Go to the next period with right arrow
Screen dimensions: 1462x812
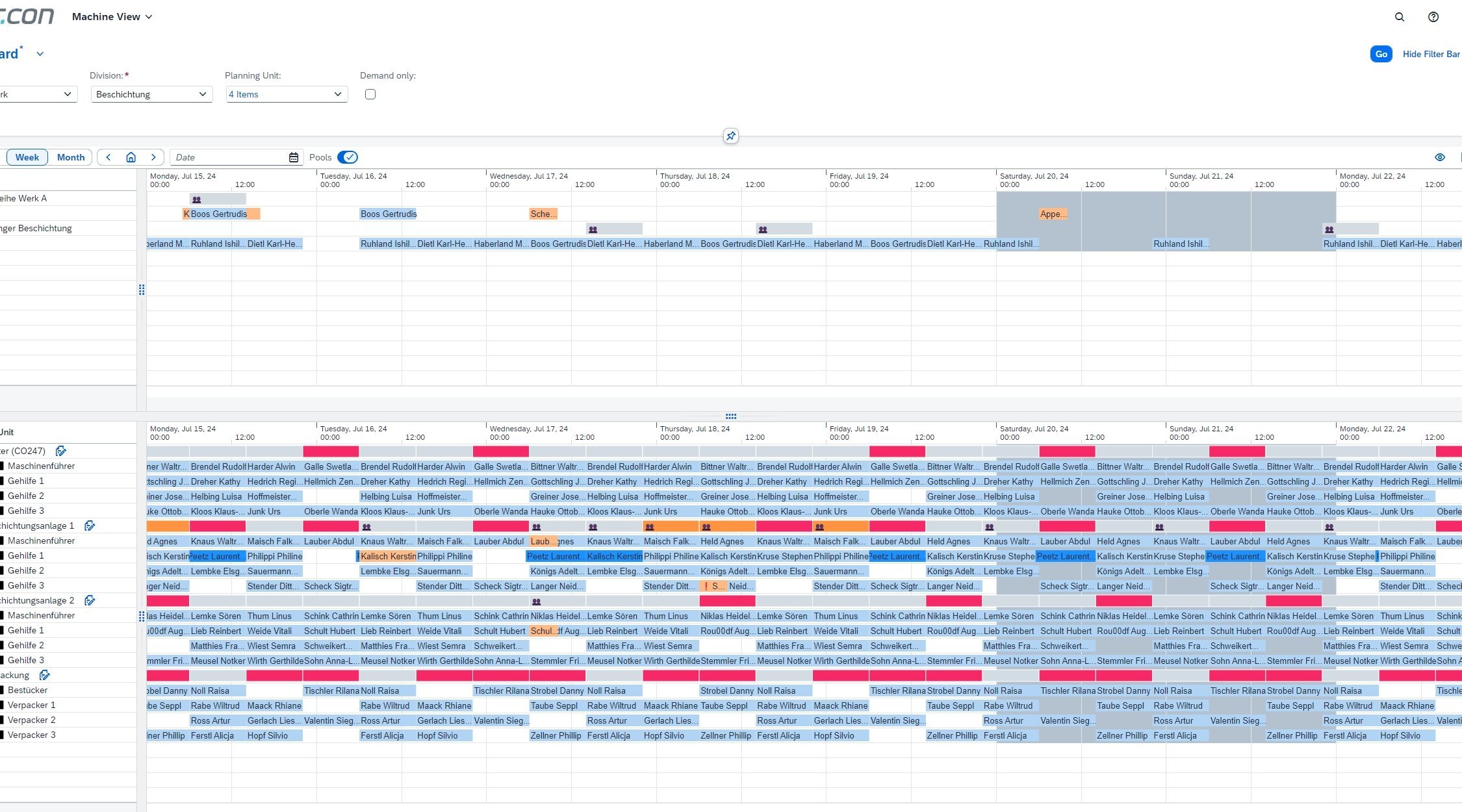pos(153,157)
